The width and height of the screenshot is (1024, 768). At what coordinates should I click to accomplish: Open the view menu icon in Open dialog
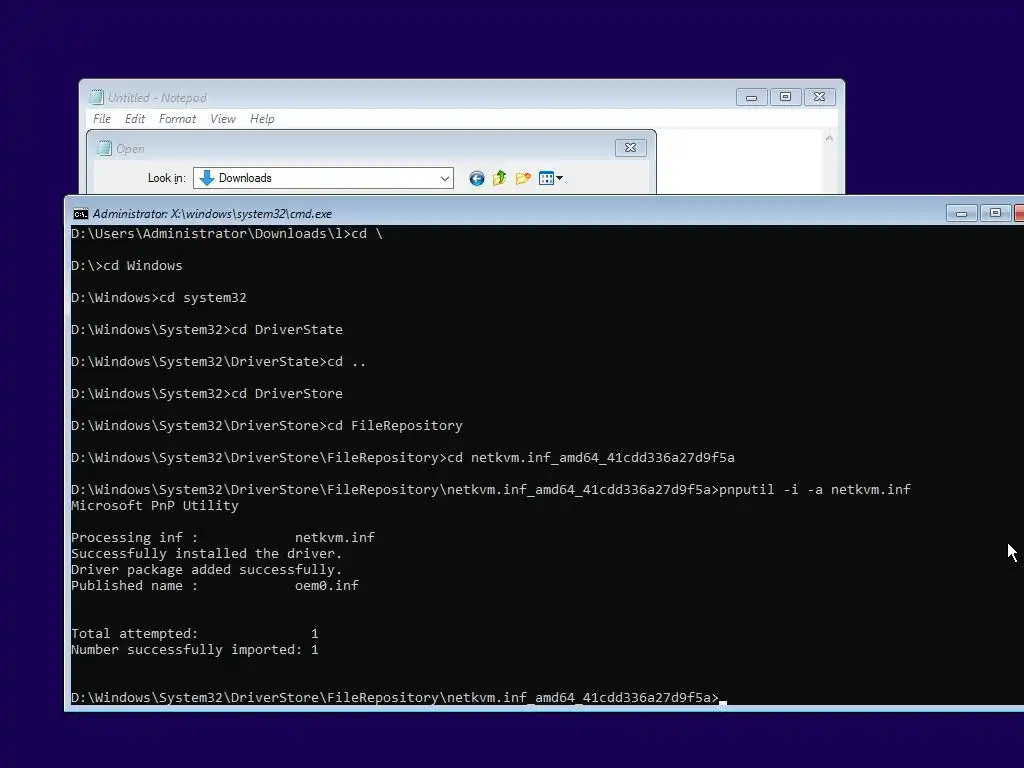tap(551, 178)
